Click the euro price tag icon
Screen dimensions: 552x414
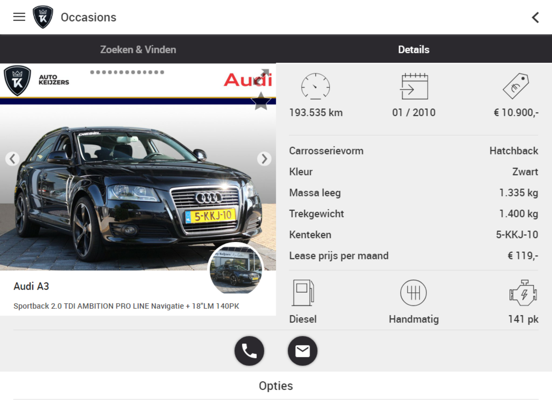(516, 86)
